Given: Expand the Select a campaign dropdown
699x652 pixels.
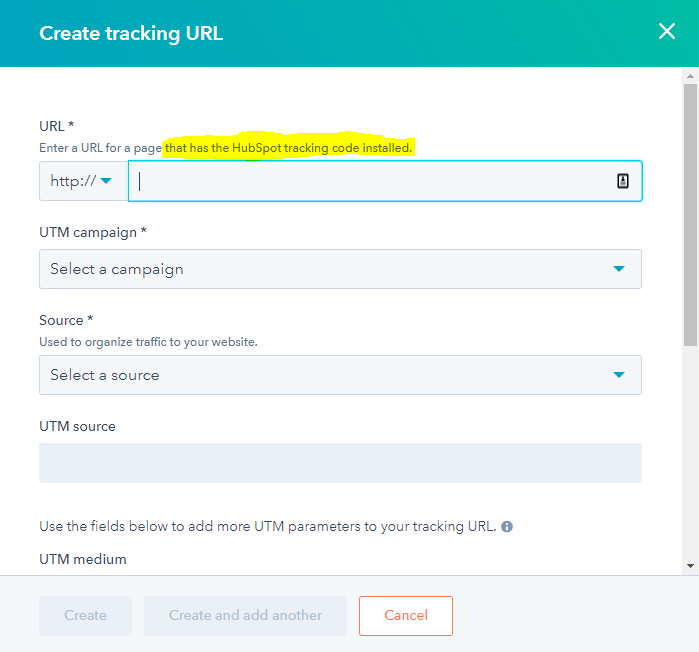Looking at the screenshot, I should [340, 269].
